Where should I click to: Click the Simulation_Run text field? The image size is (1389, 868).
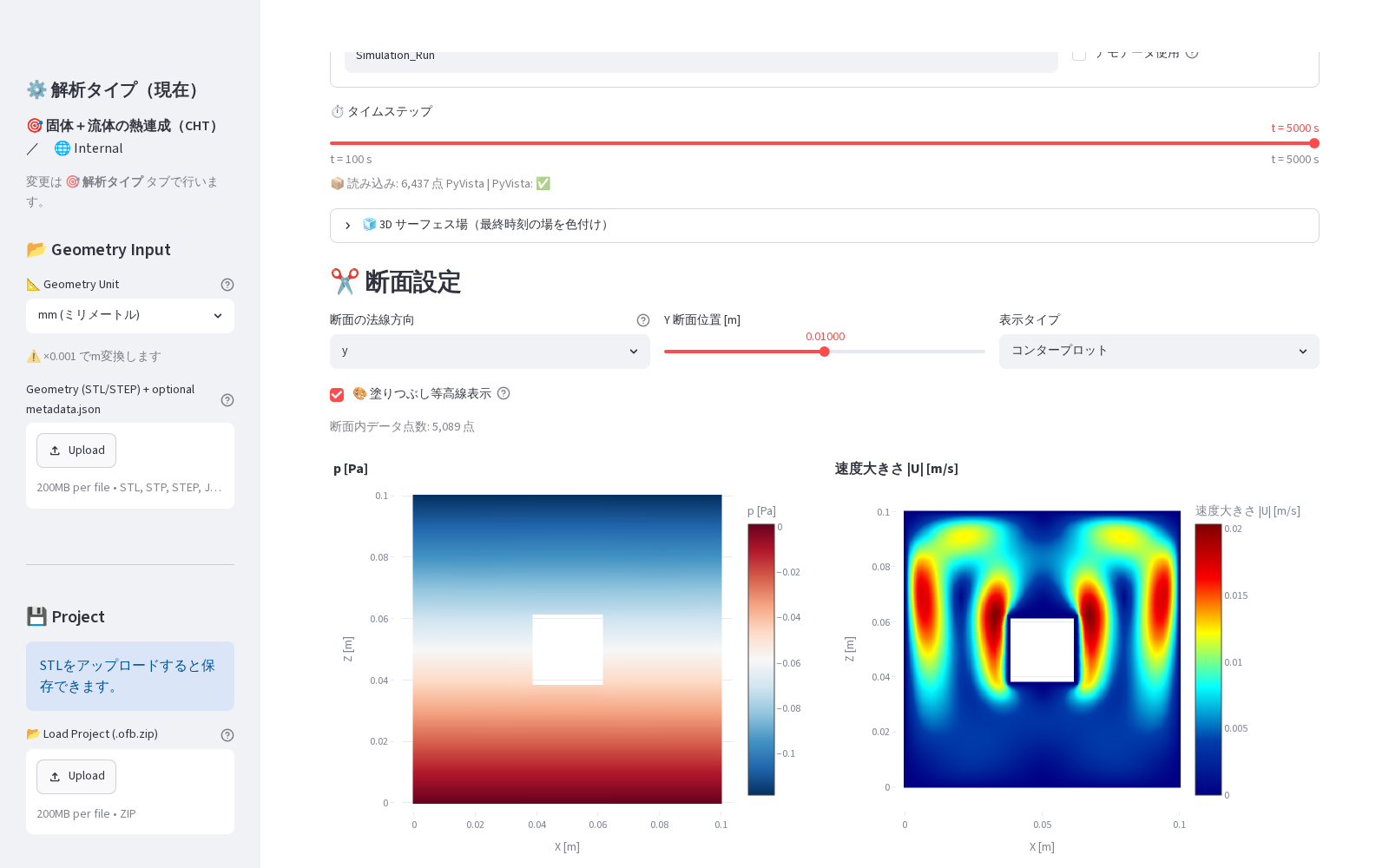(701, 61)
